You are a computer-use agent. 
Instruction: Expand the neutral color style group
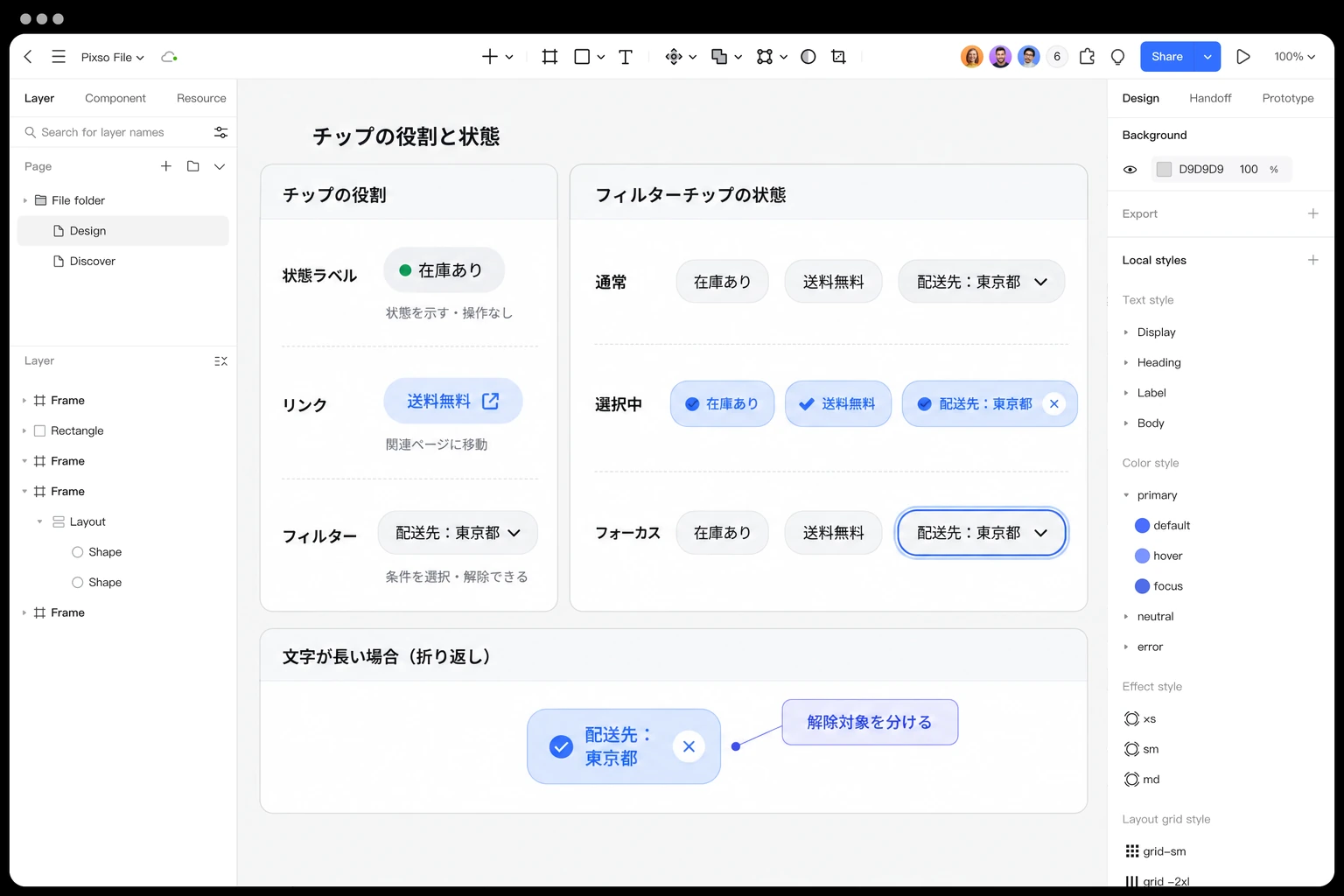point(1126,617)
